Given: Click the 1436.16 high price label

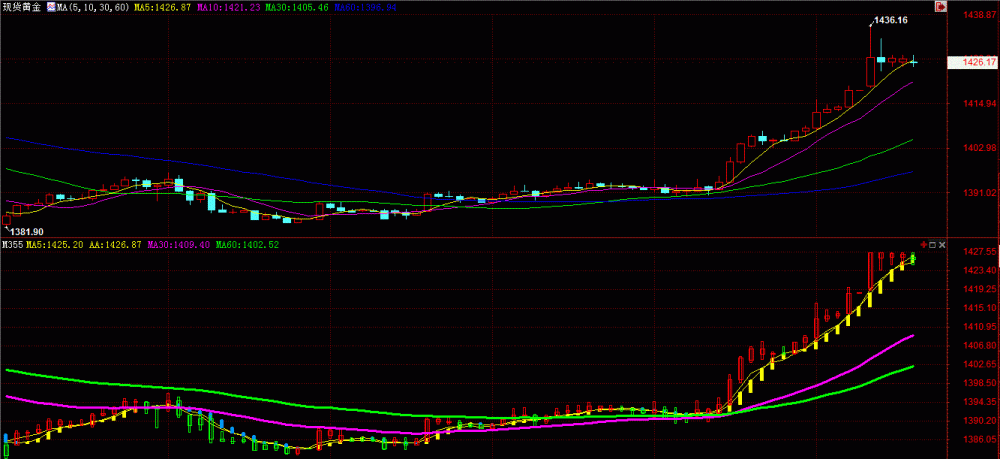Looking at the screenshot, I should (890, 20).
